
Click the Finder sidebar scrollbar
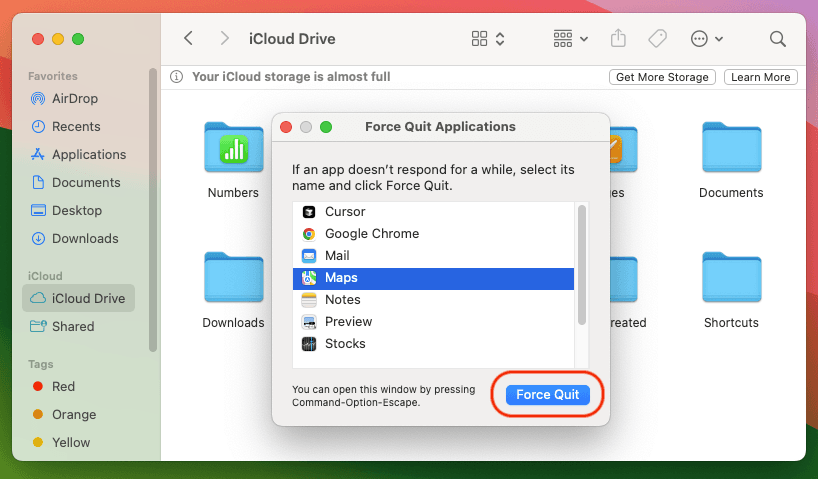[153, 210]
